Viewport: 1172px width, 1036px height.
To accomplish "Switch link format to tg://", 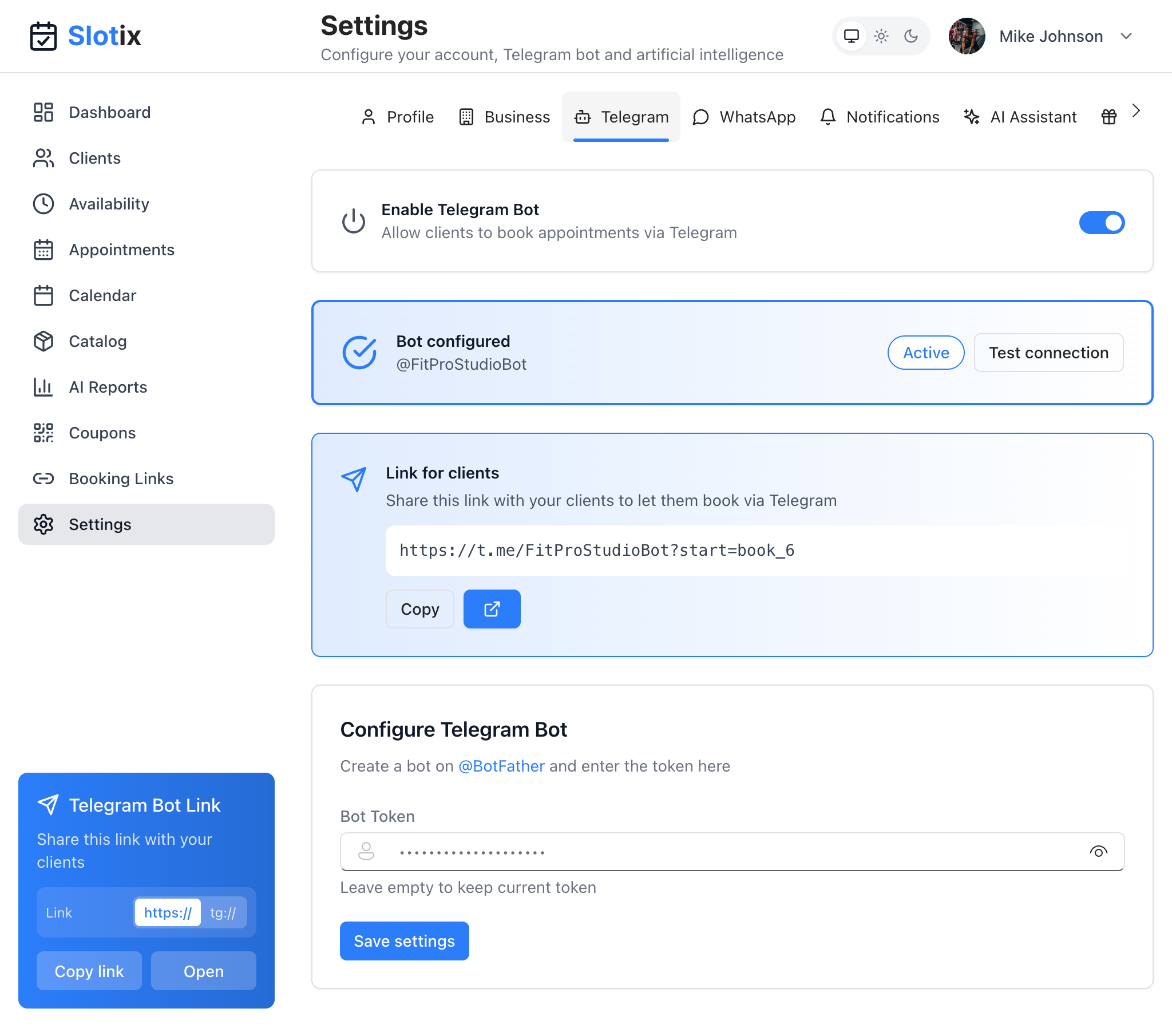I will tap(223, 912).
